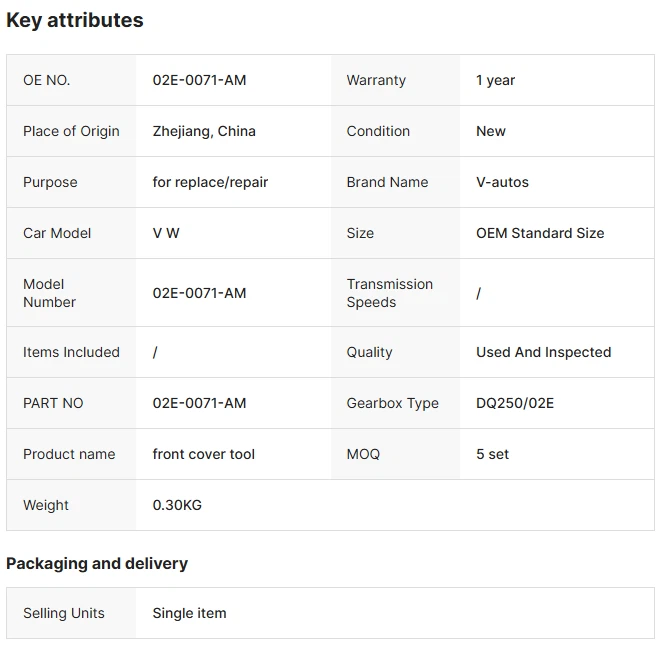Select the Gearbox Type value DQ250/02E
Viewport: 669px width, 649px height.
[x=514, y=403]
